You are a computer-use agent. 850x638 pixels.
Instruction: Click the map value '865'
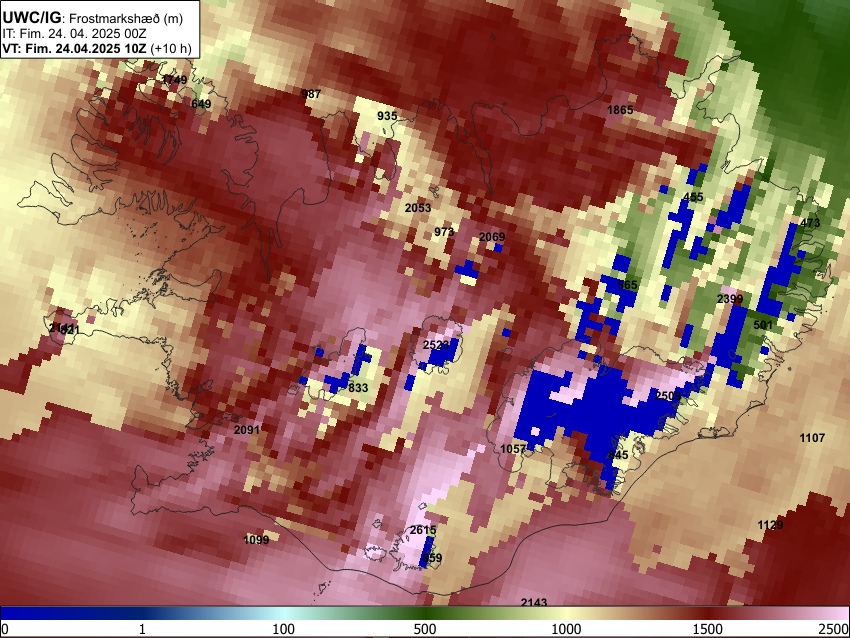tap(628, 285)
